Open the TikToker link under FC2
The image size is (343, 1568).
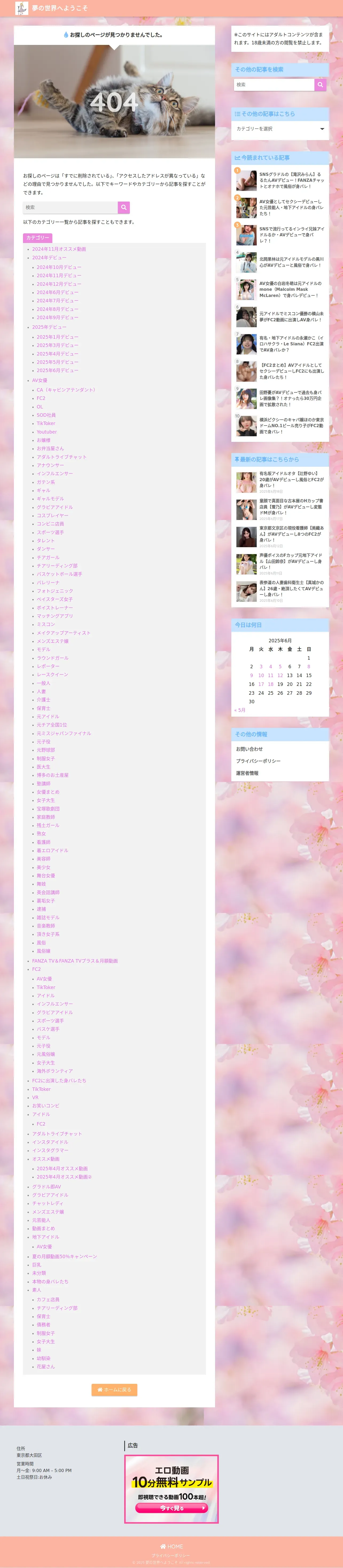pos(46,987)
